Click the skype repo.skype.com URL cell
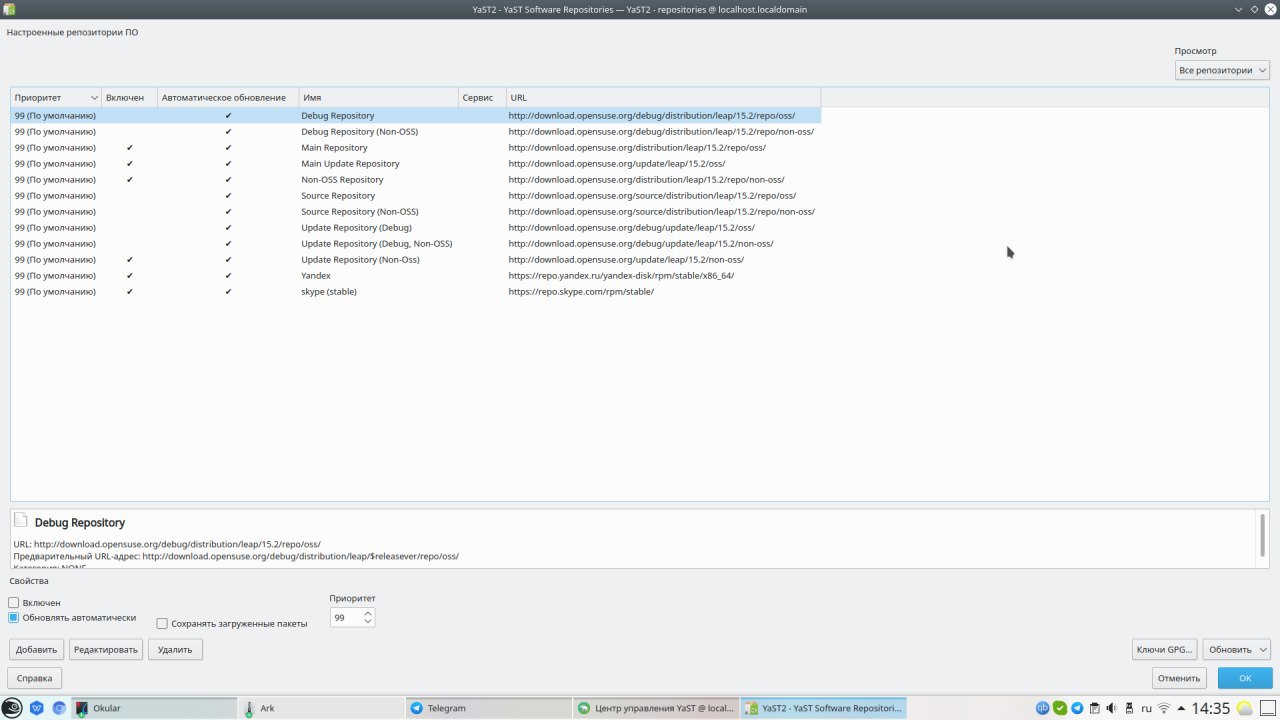The image size is (1280, 720). 581,292
